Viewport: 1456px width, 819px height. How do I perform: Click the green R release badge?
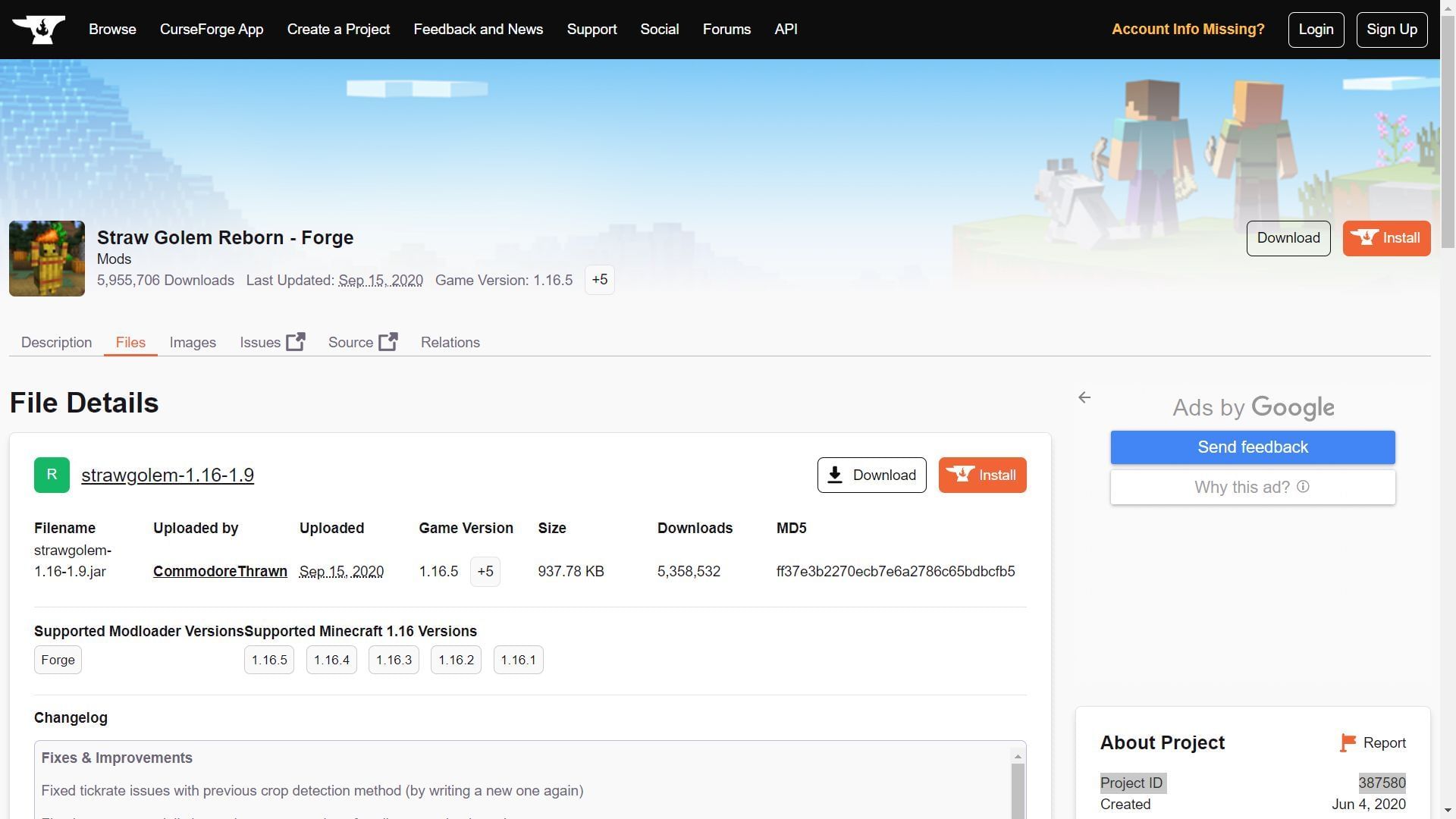(52, 475)
